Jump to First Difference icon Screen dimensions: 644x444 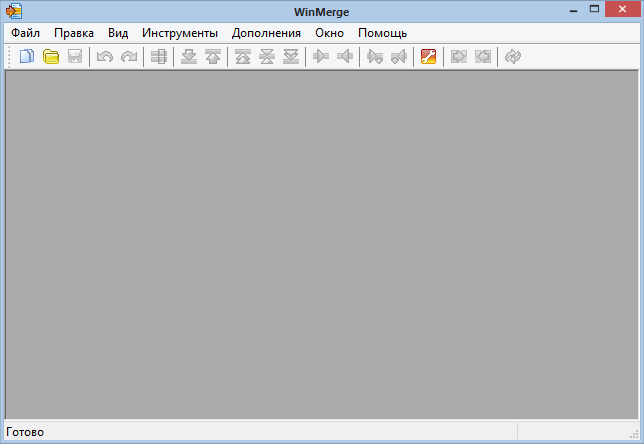pyautogui.click(x=243, y=56)
